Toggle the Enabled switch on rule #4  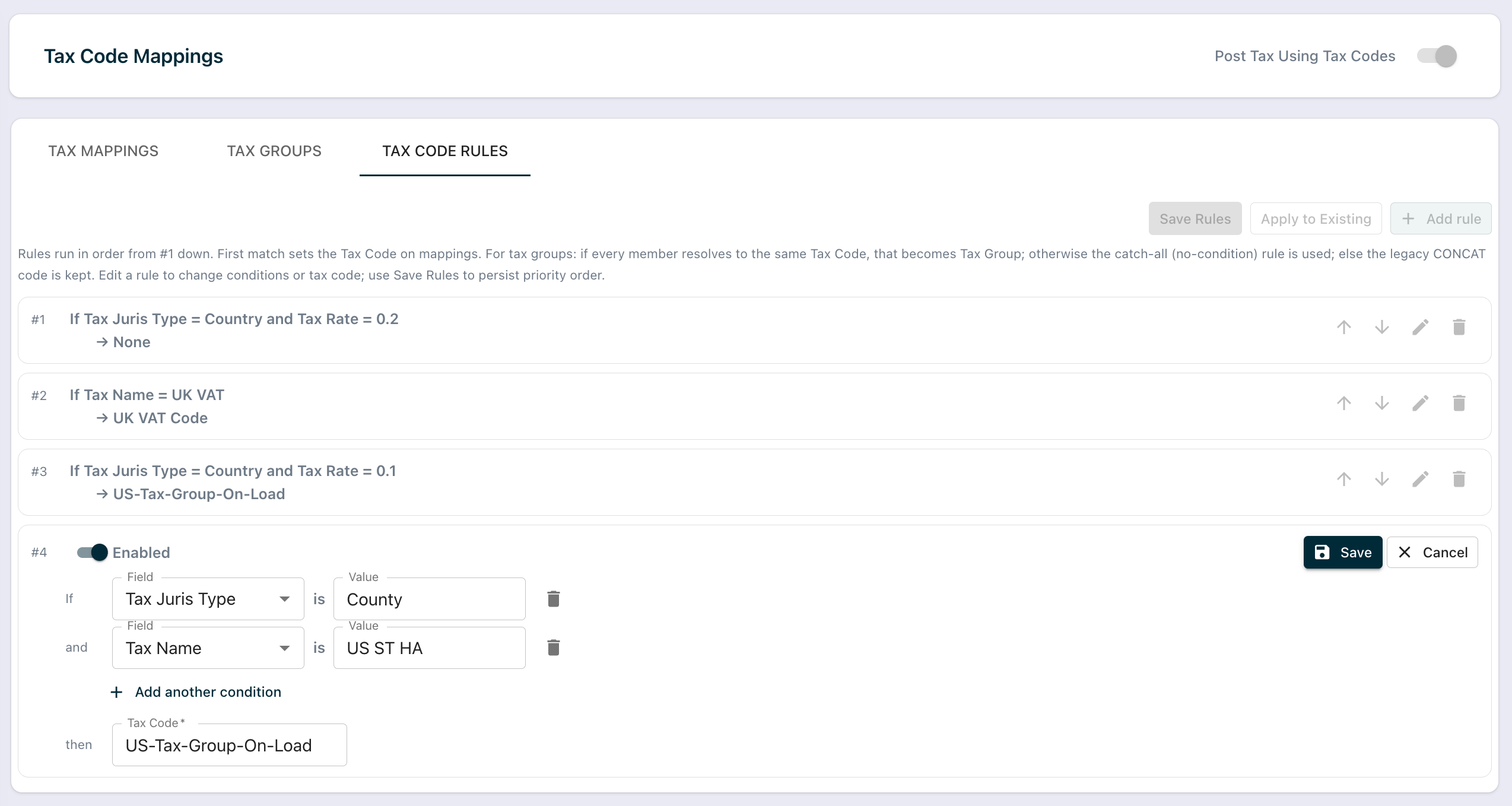click(93, 553)
